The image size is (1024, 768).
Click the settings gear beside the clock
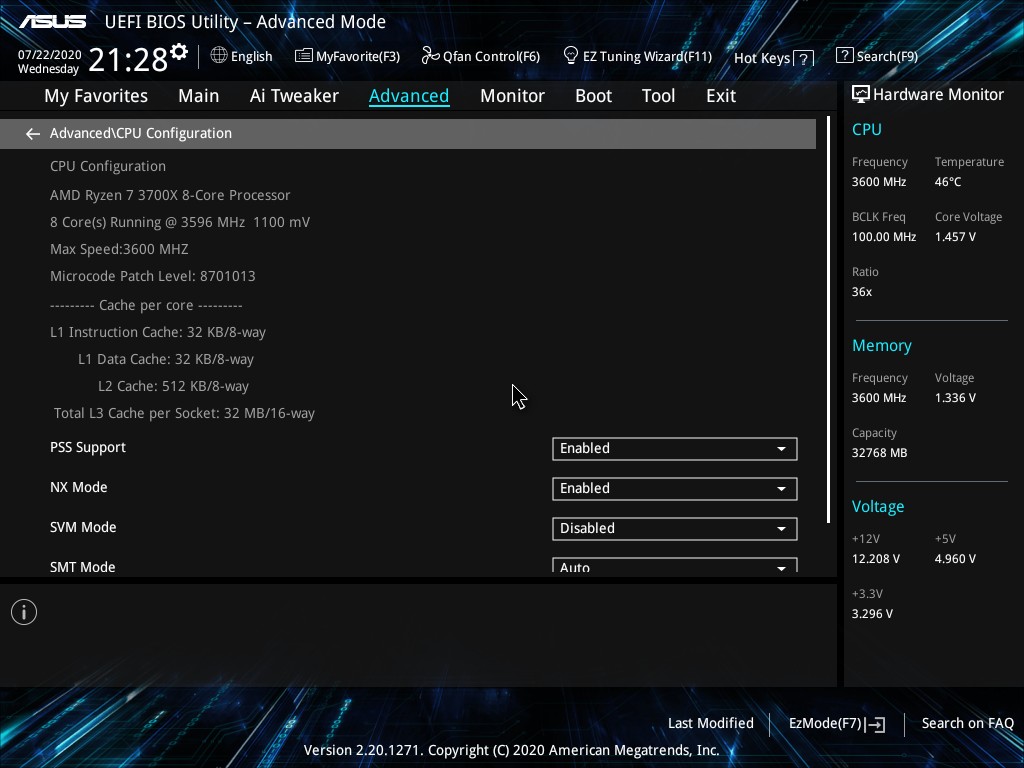pyautogui.click(x=179, y=52)
